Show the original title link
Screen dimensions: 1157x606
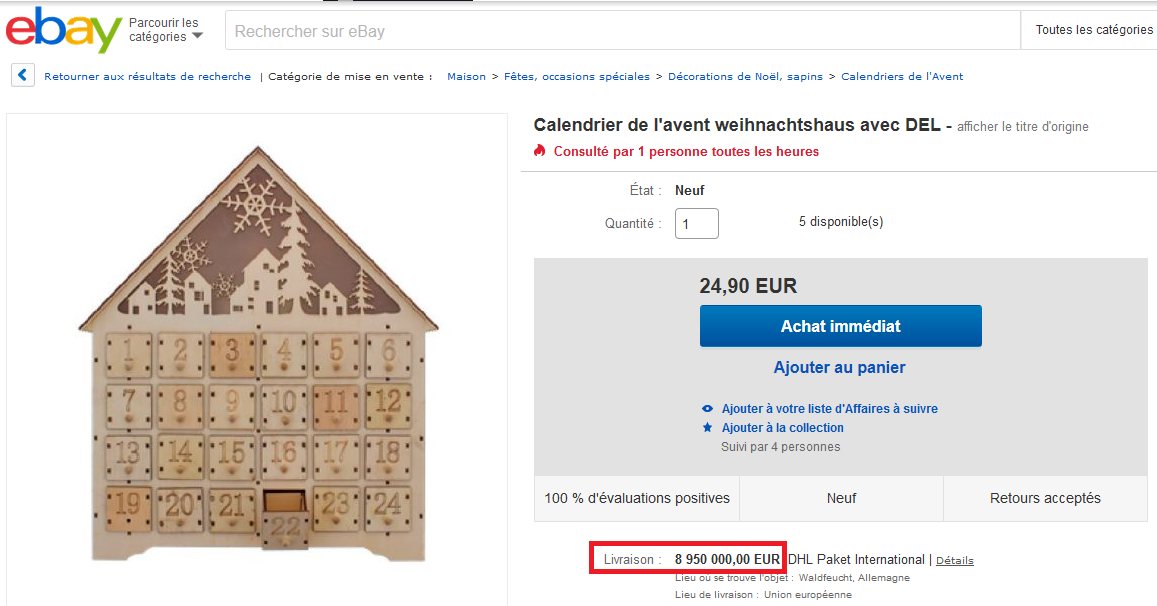coord(1022,127)
